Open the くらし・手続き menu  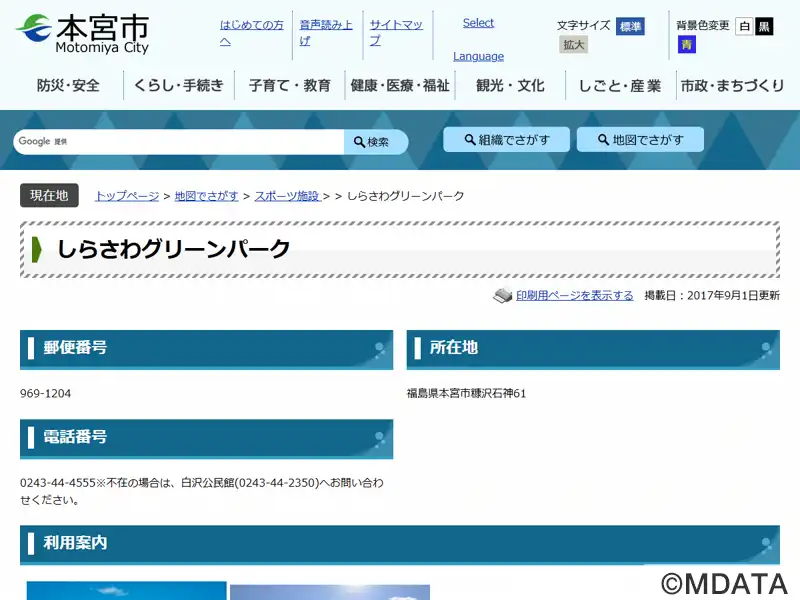pyautogui.click(x=179, y=85)
